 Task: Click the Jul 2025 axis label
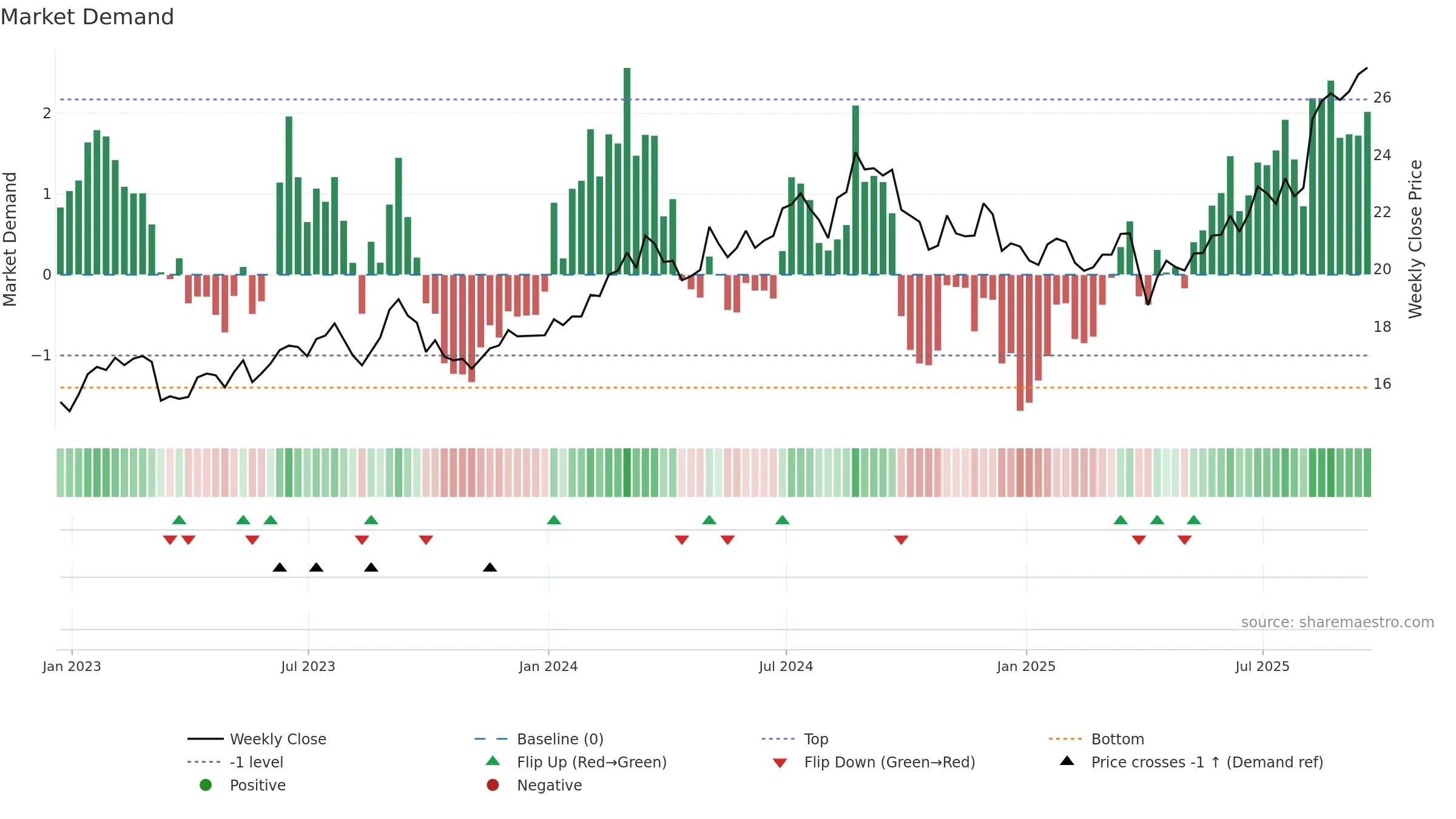pos(1262,666)
